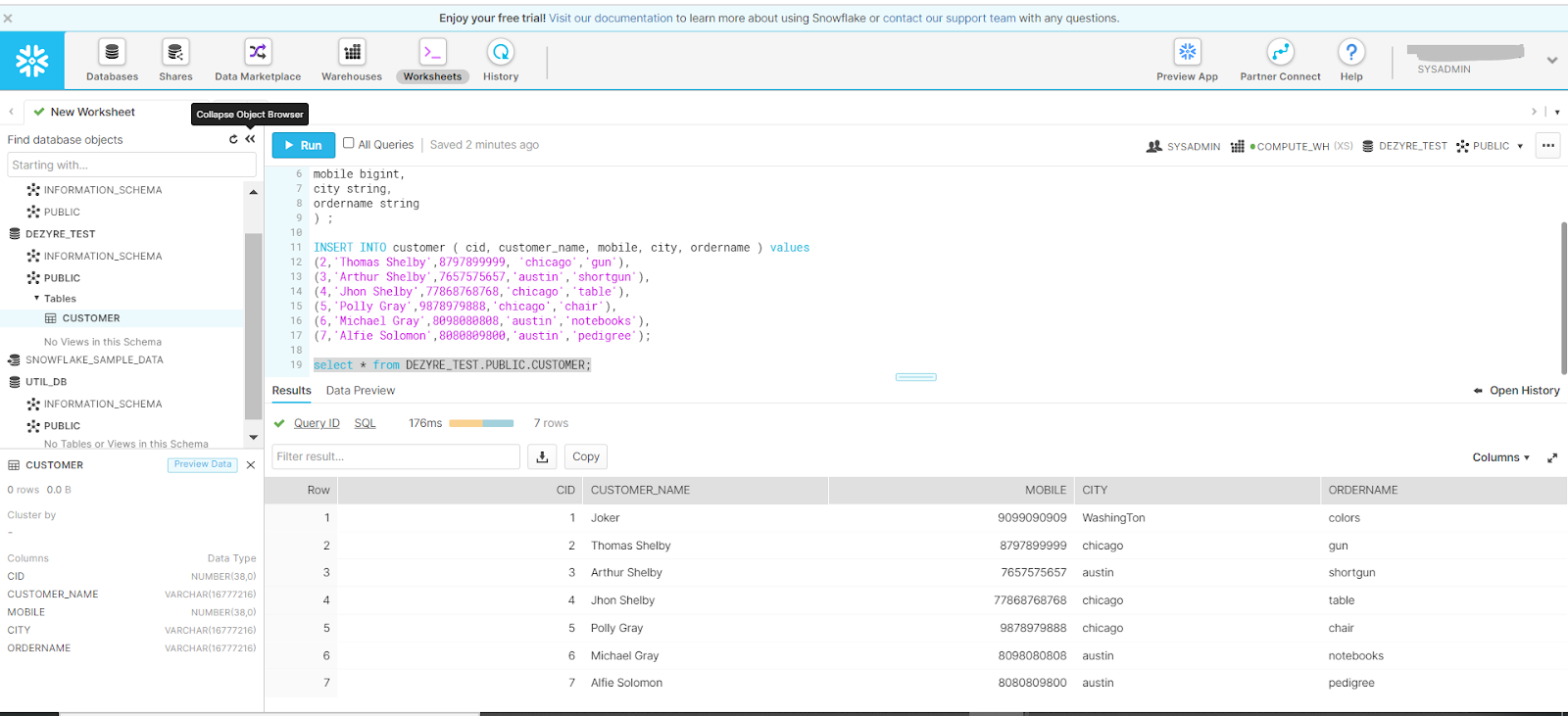Switch to the Data Preview tab
Screen dimensions: 1568x716
tap(361, 391)
